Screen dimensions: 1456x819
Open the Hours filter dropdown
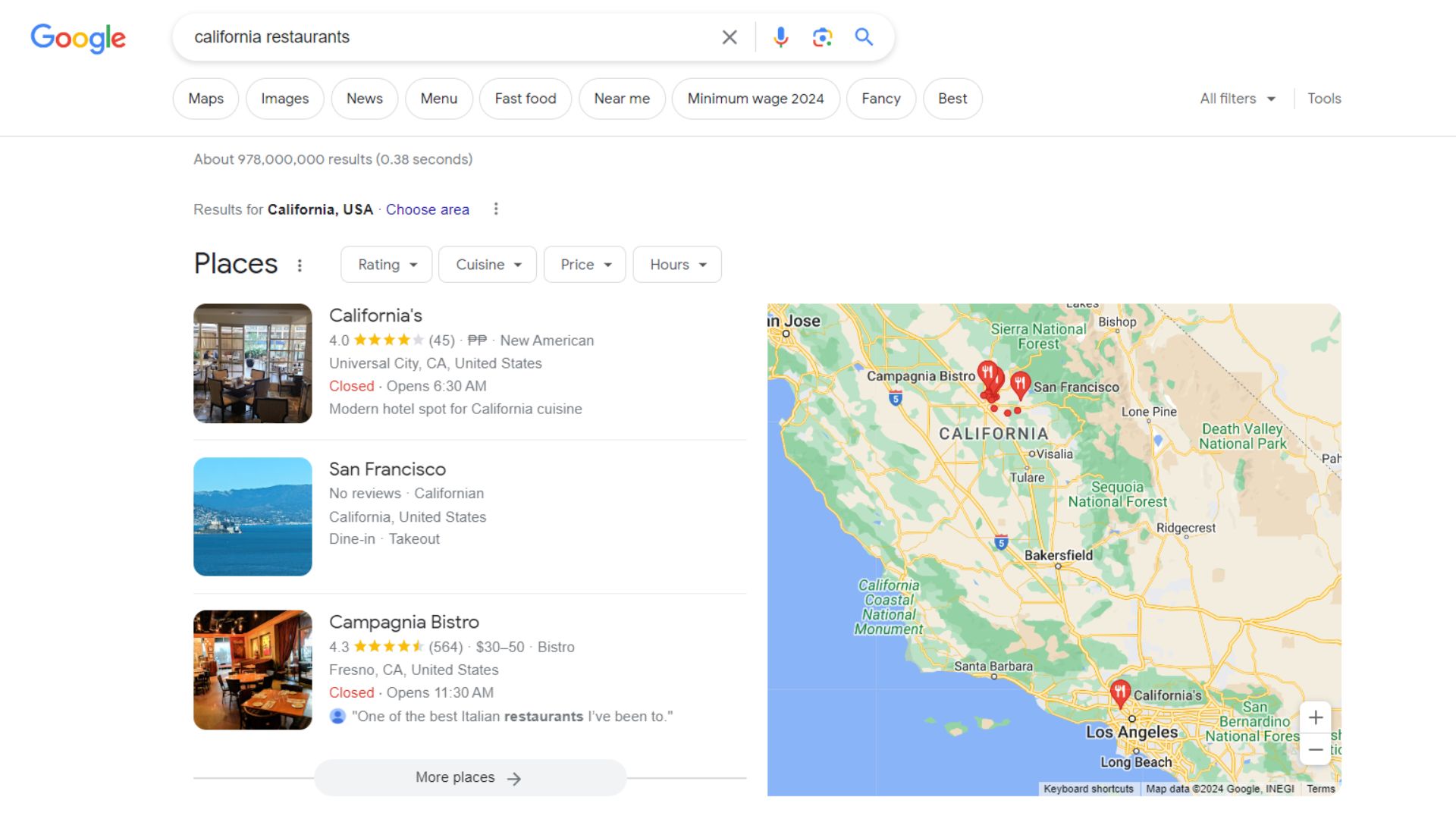pos(676,264)
